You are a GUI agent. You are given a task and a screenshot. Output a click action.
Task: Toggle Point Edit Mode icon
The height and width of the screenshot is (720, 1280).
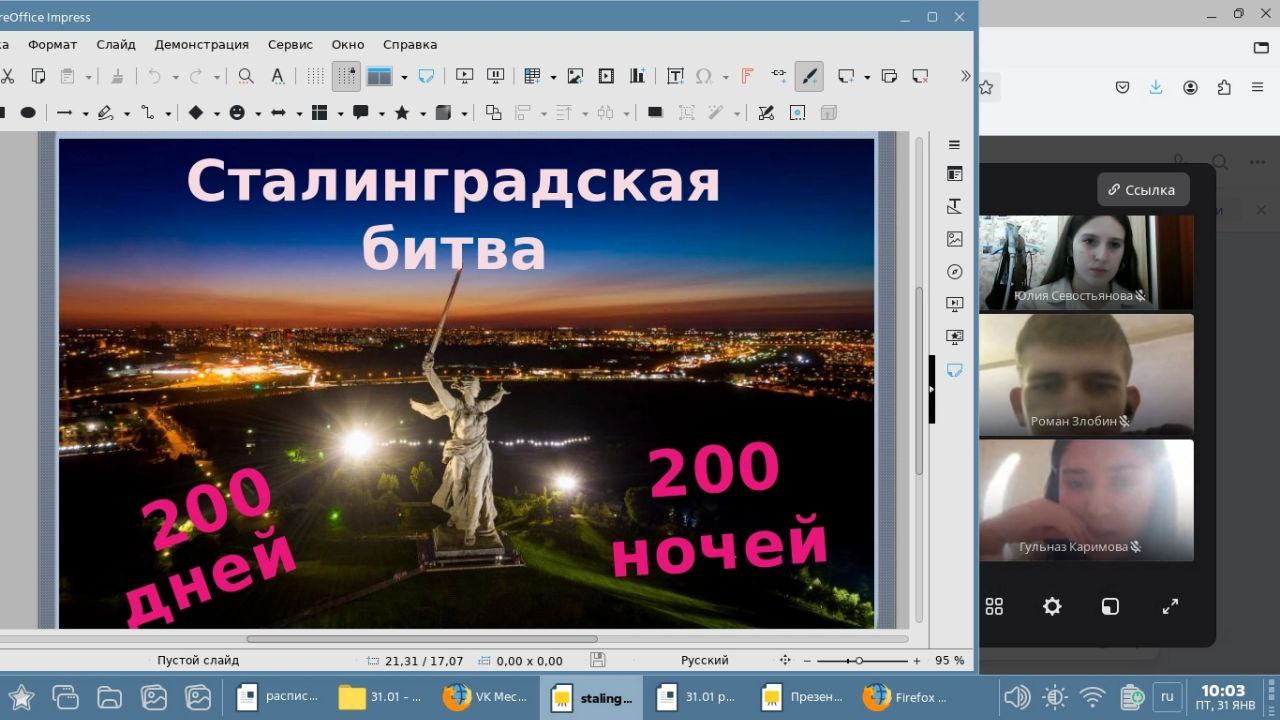(766, 113)
